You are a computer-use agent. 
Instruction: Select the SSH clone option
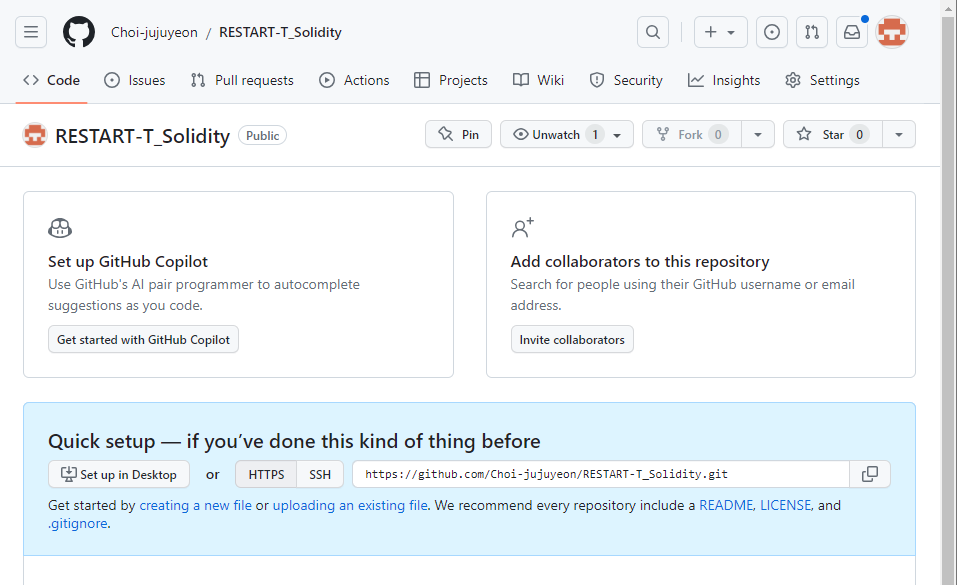320,474
